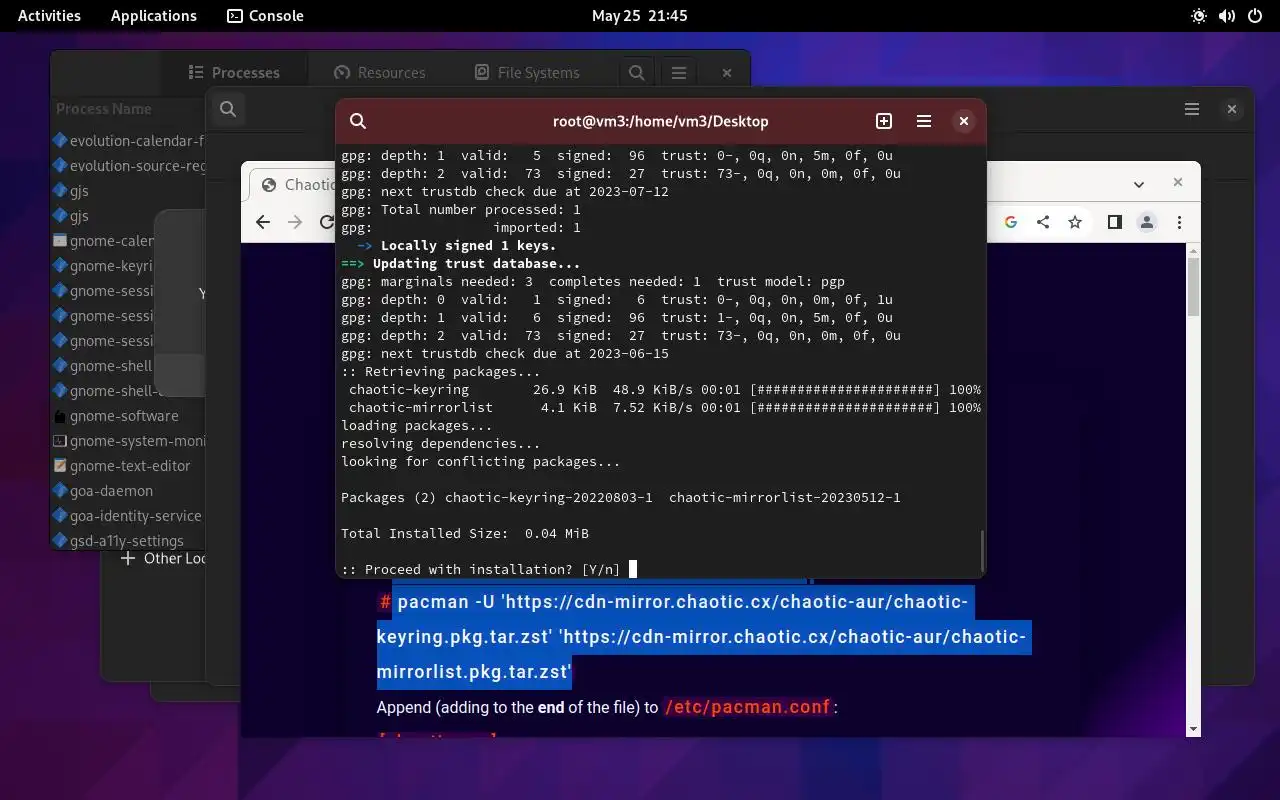The width and height of the screenshot is (1280, 800).
Task: Click the volume icon in top bar
Action: pos(1227,16)
